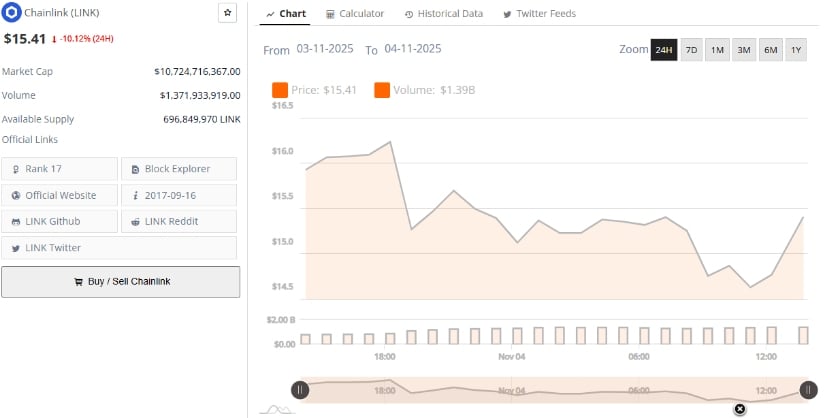This screenshot has height=418, width=825.
Task: Open the LINK Github page
Action: 60,221
